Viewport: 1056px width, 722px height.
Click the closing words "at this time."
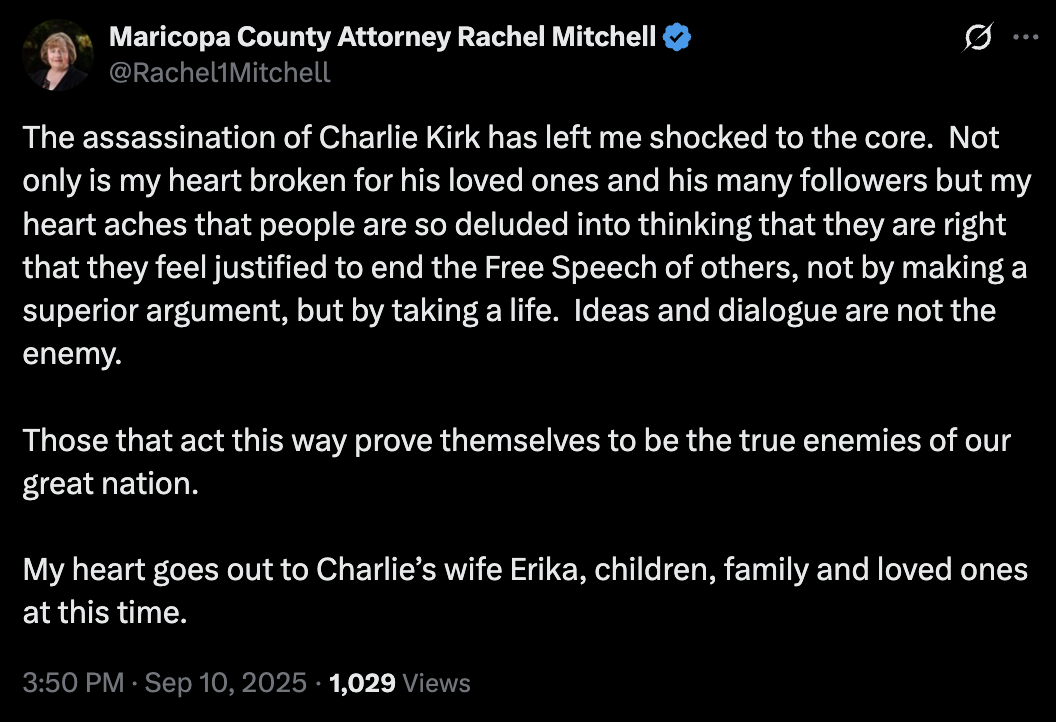(105, 612)
